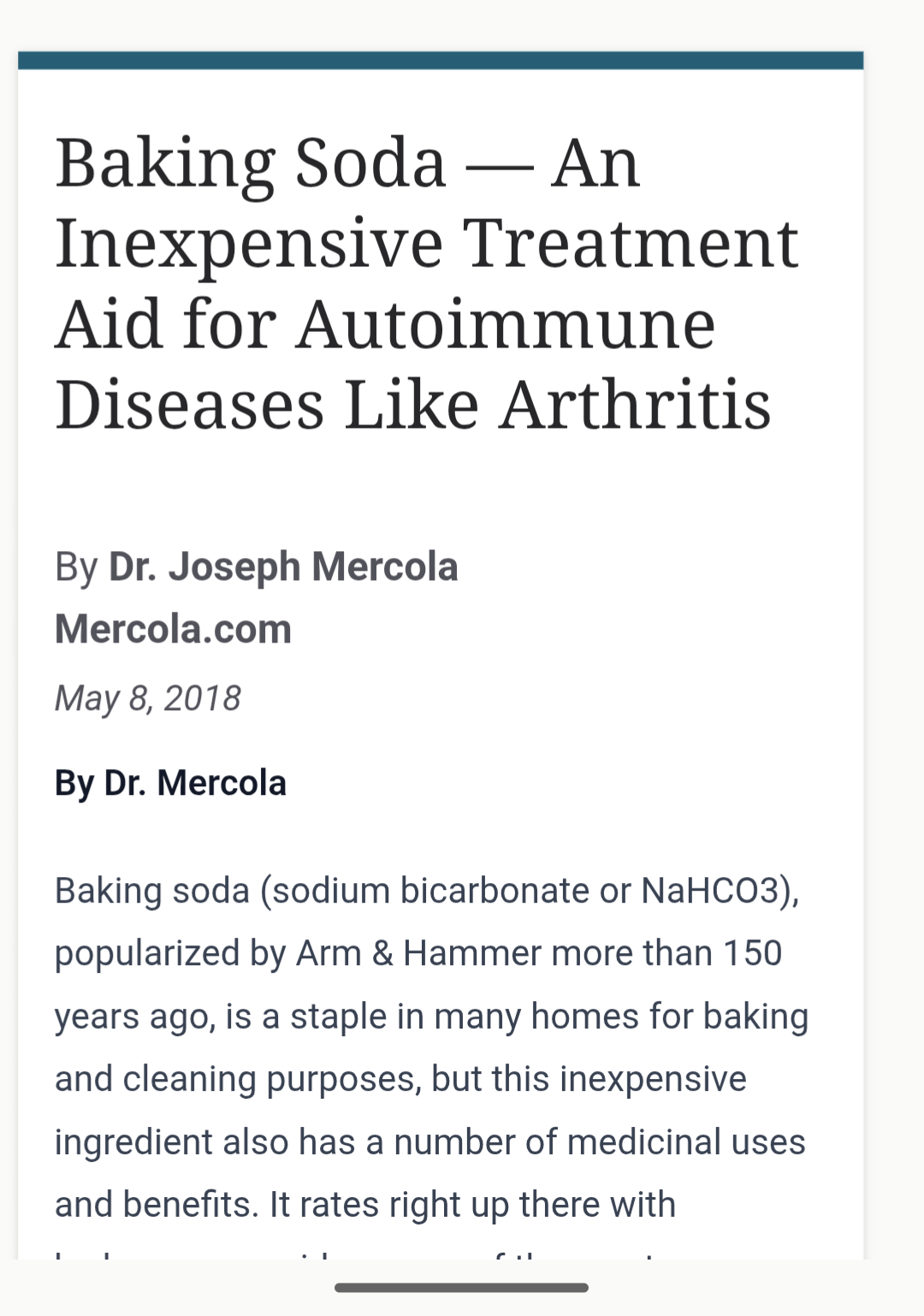Click the May 8, 2018 publication date
The height and width of the screenshot is (1316, 924).
click(147, 698)
